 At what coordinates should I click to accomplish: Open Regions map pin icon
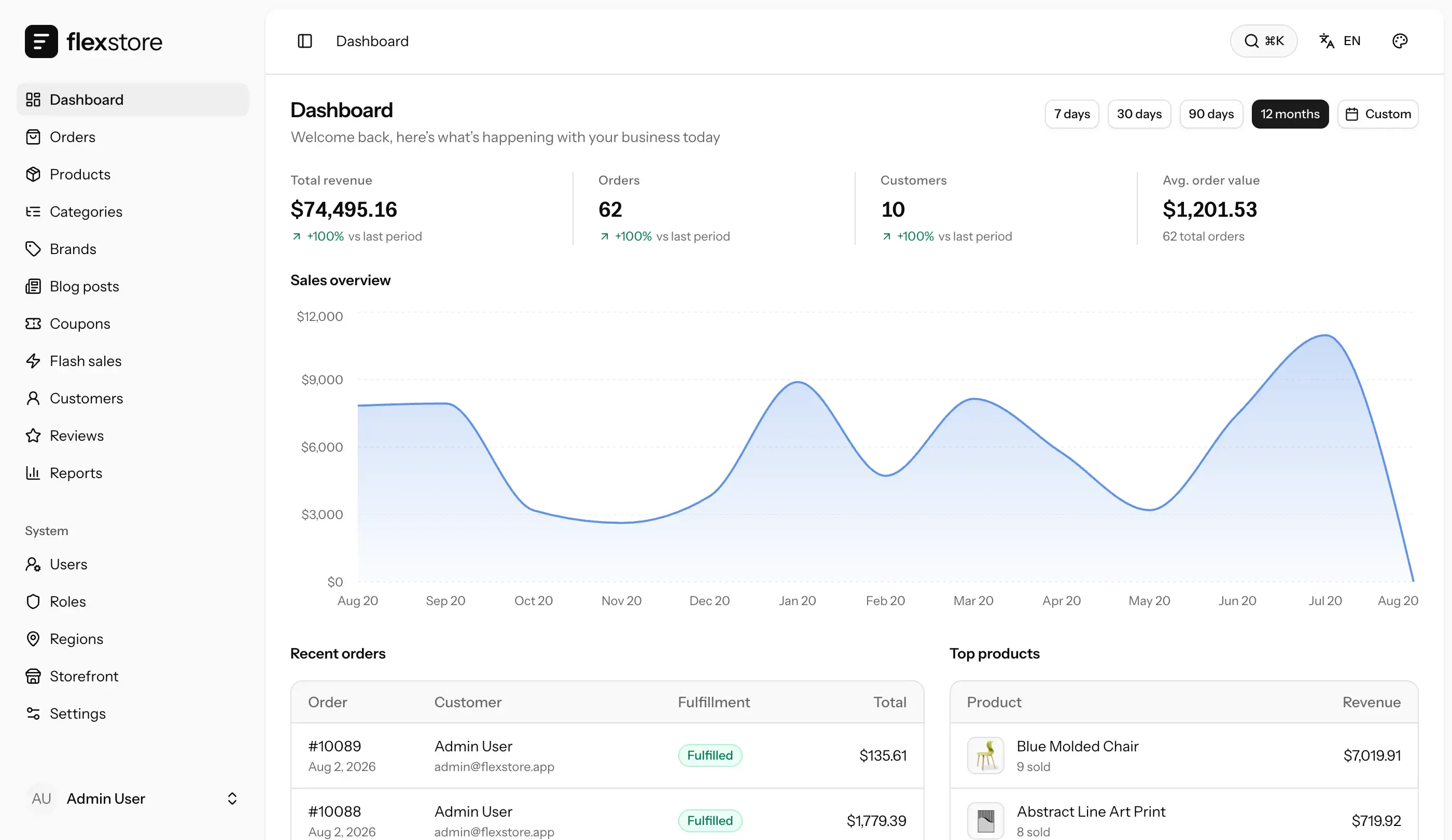[x=33, y=638]
